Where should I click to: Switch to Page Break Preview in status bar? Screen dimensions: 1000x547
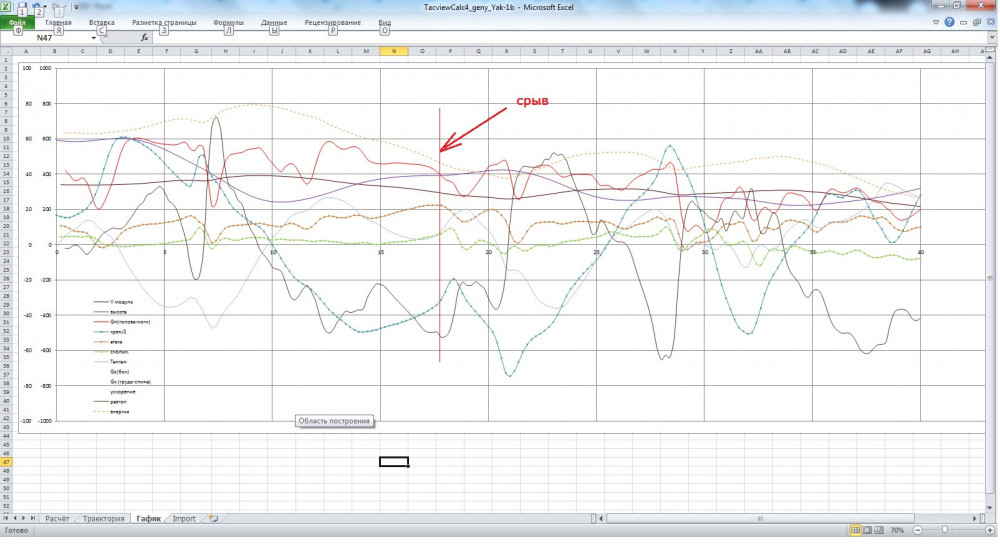click(x=879, y=530)
